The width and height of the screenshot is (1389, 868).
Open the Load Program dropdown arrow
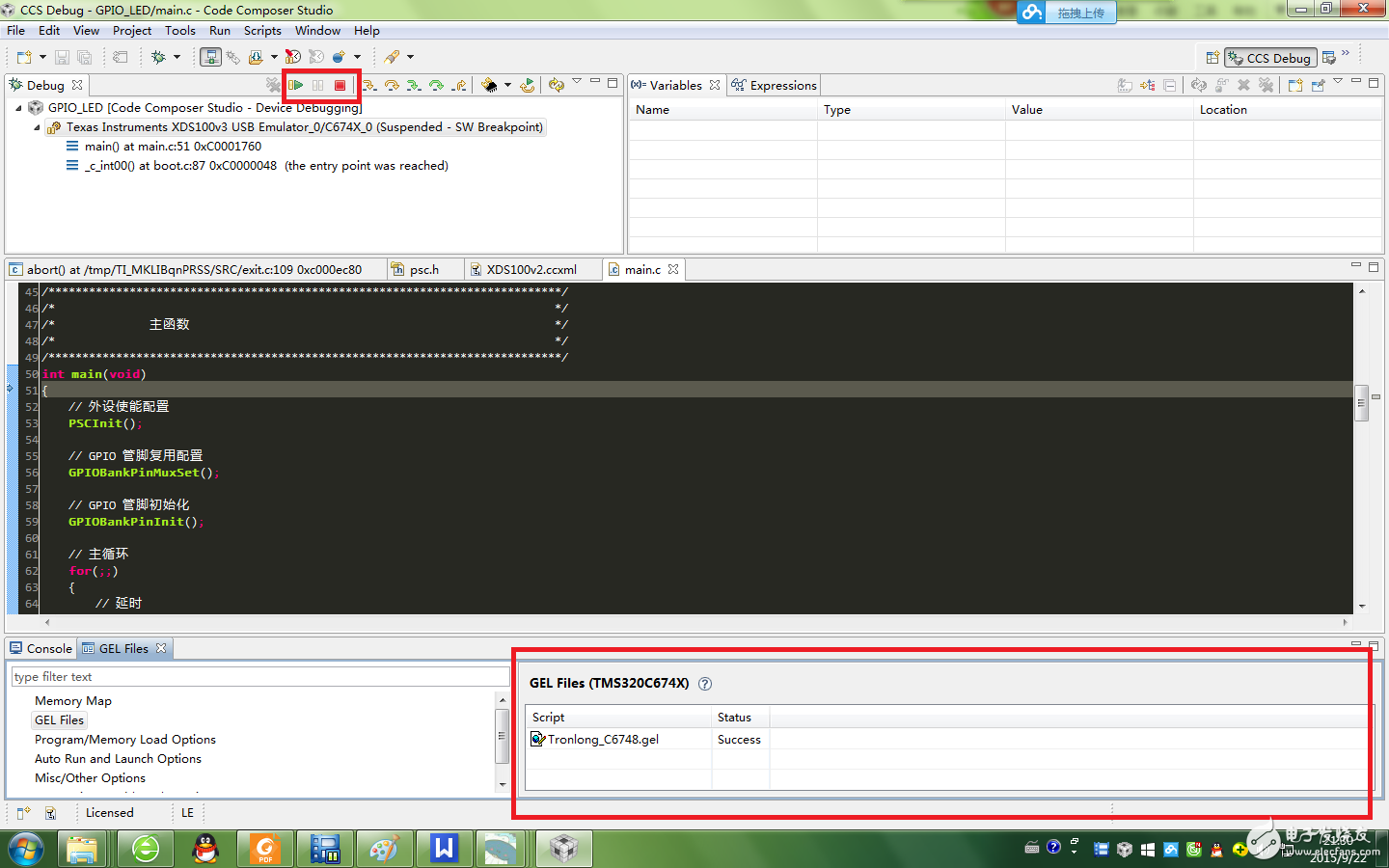pos(274,57)
